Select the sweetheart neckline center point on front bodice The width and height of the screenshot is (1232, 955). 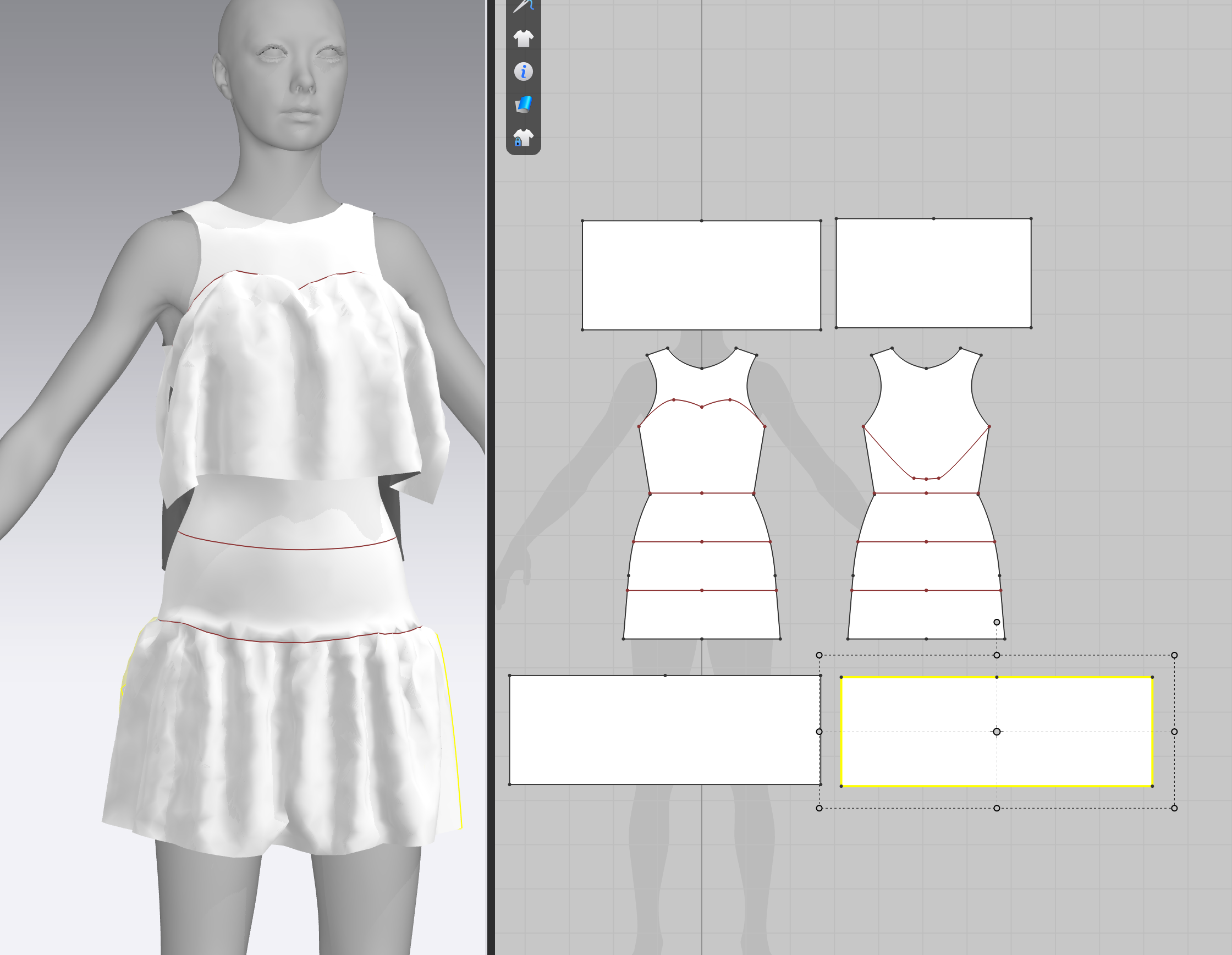[x=702, y=407]
